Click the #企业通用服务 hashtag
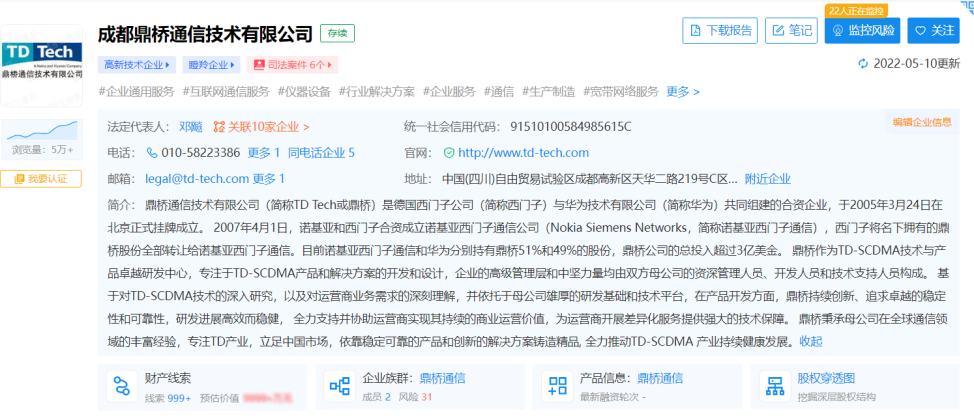The width and height of the screenshot is (974, 419). pyautogui.click(x=137, y=92)
